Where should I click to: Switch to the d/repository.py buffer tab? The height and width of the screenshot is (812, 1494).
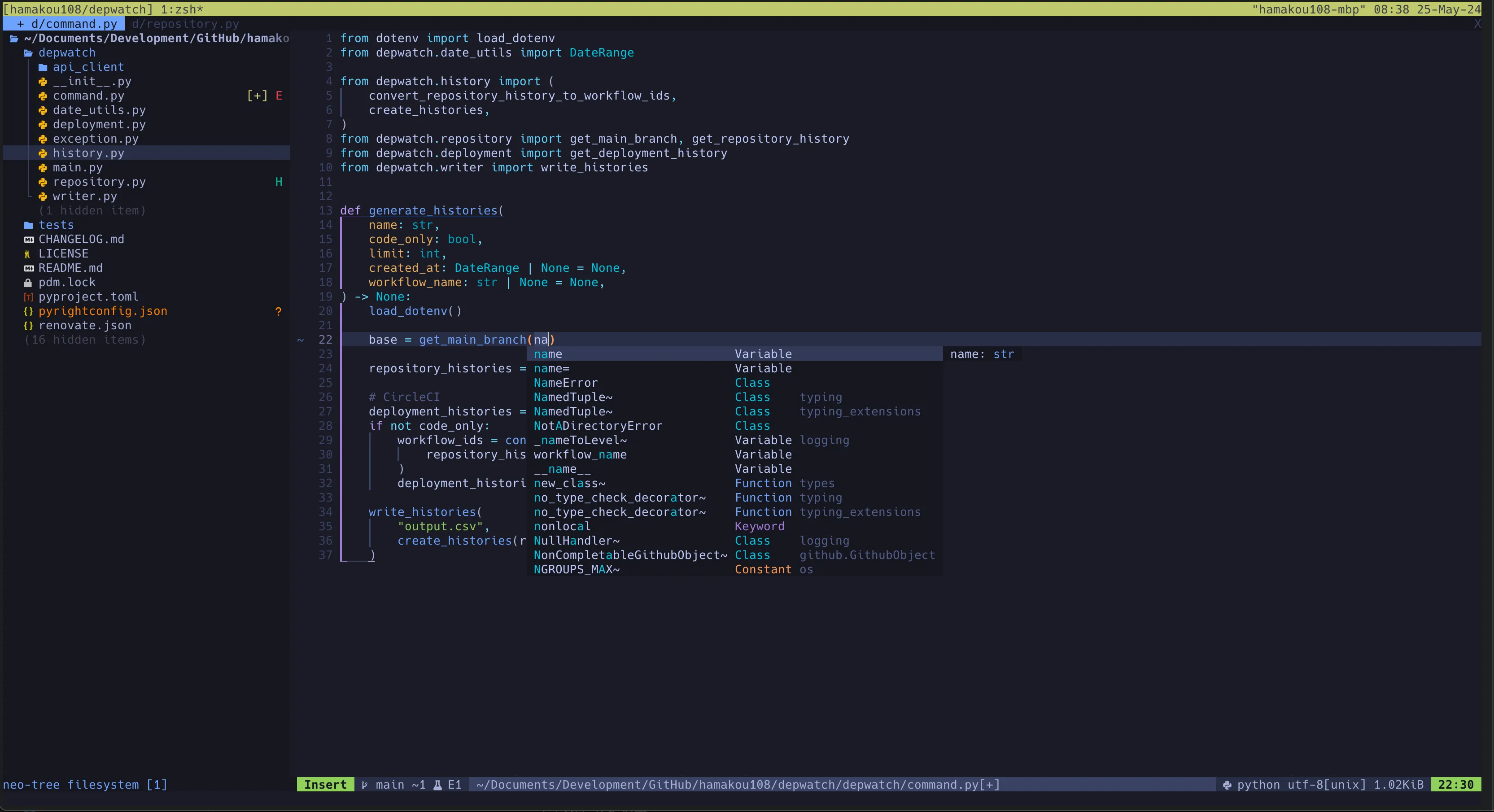[x=186, y=24]
